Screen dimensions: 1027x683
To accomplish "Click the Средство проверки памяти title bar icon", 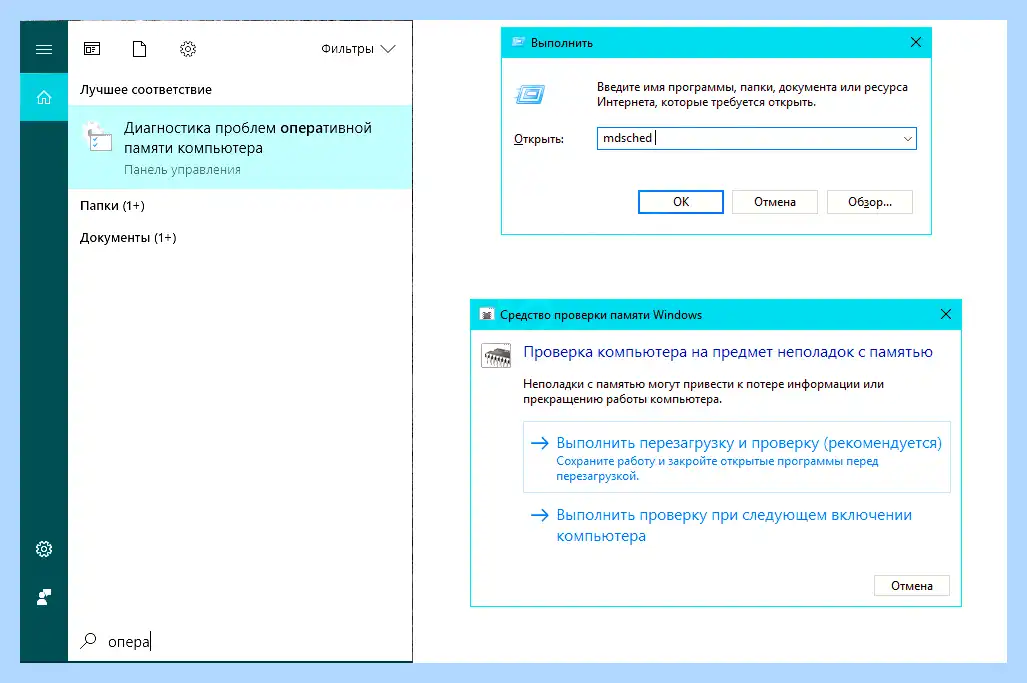I will [x=487, y=314].
